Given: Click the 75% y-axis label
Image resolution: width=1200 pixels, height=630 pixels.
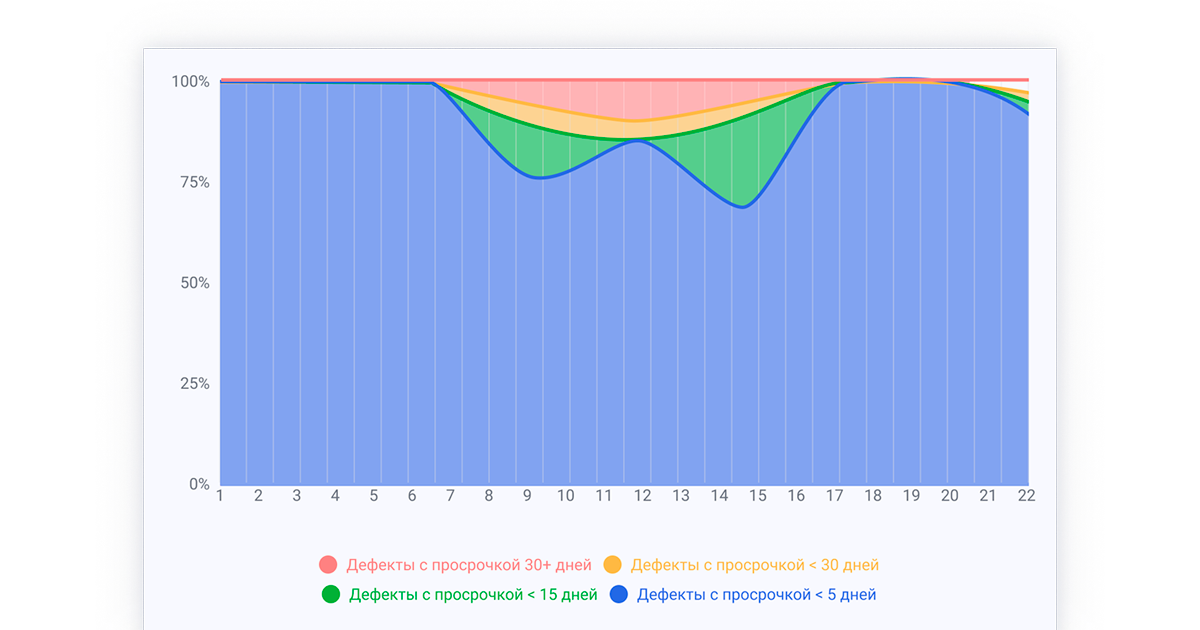Looking at the screenshot, I should [x=193, y=182].
